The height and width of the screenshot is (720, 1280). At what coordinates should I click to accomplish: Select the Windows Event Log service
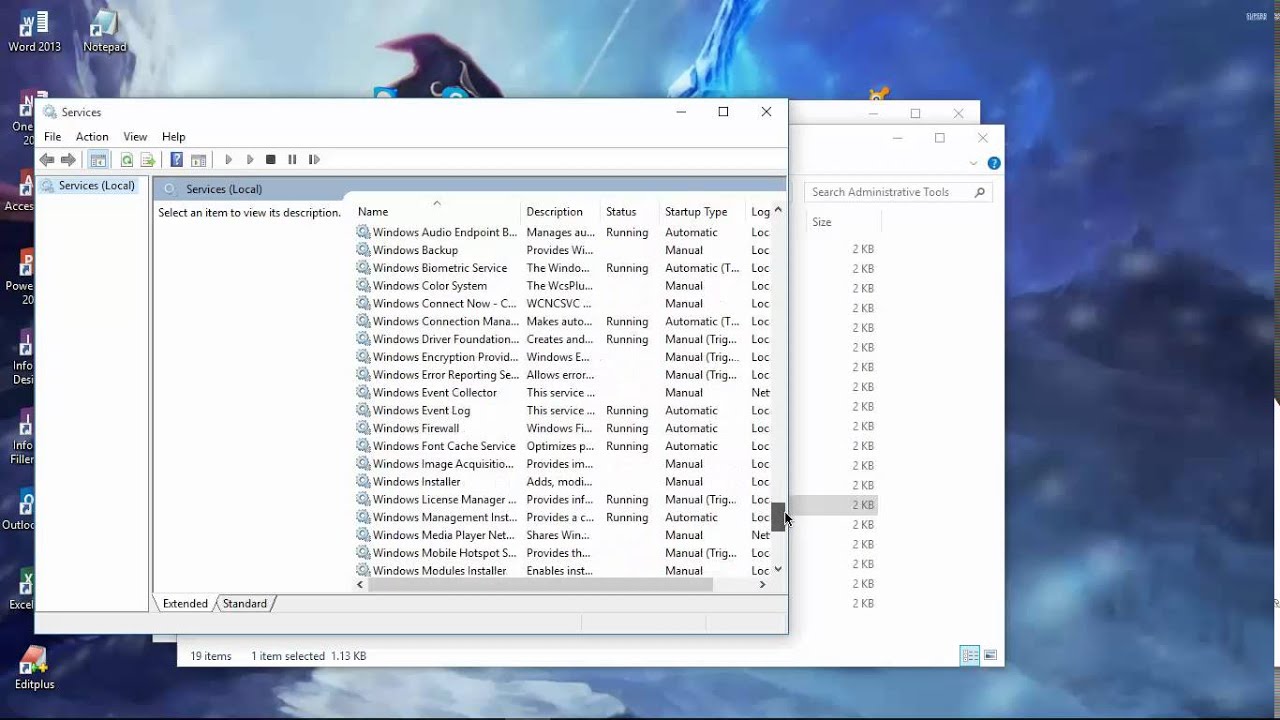pyautogui.click(x=562, y=411)
